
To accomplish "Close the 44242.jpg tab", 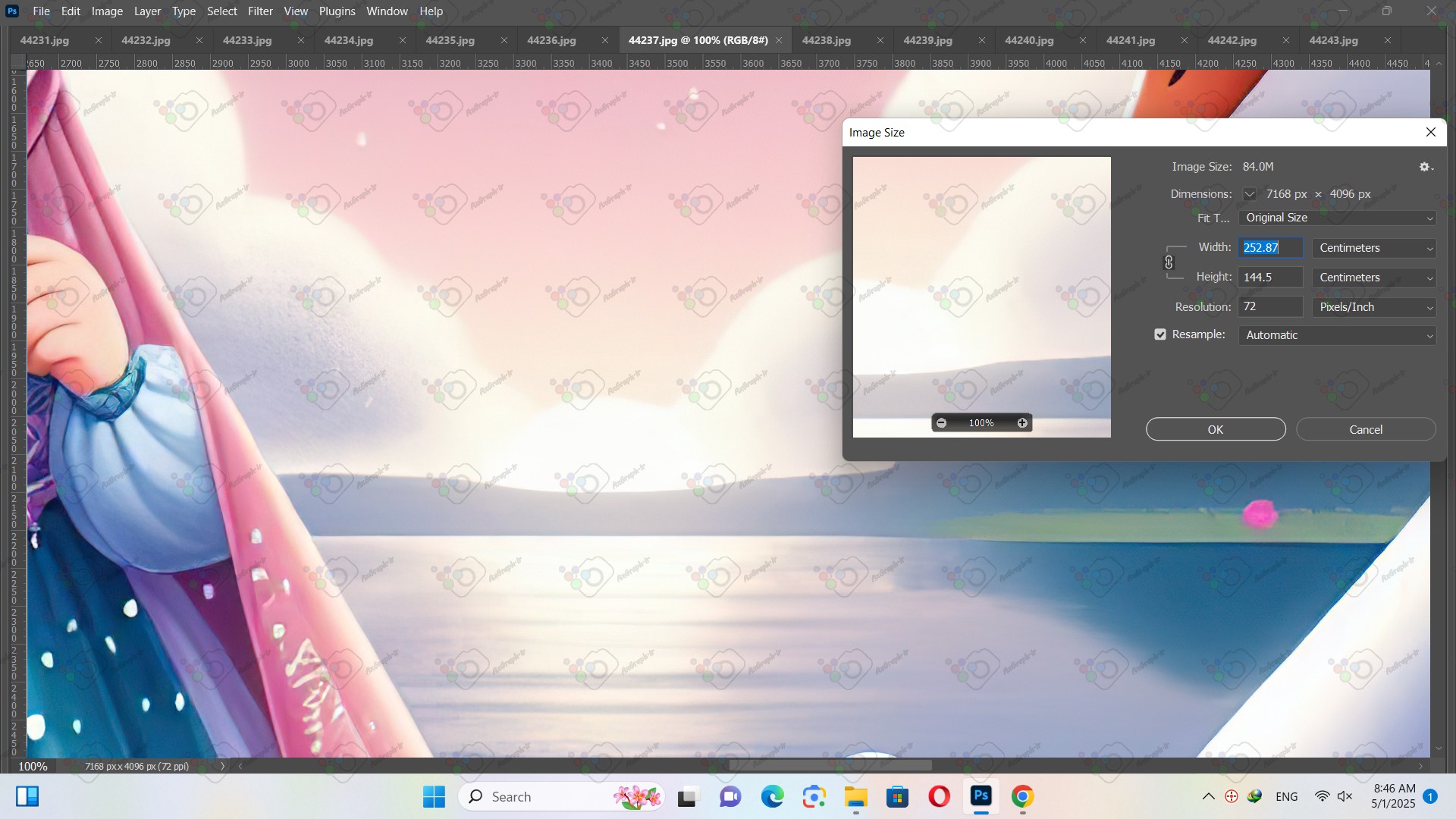I will pos(1286,41).
